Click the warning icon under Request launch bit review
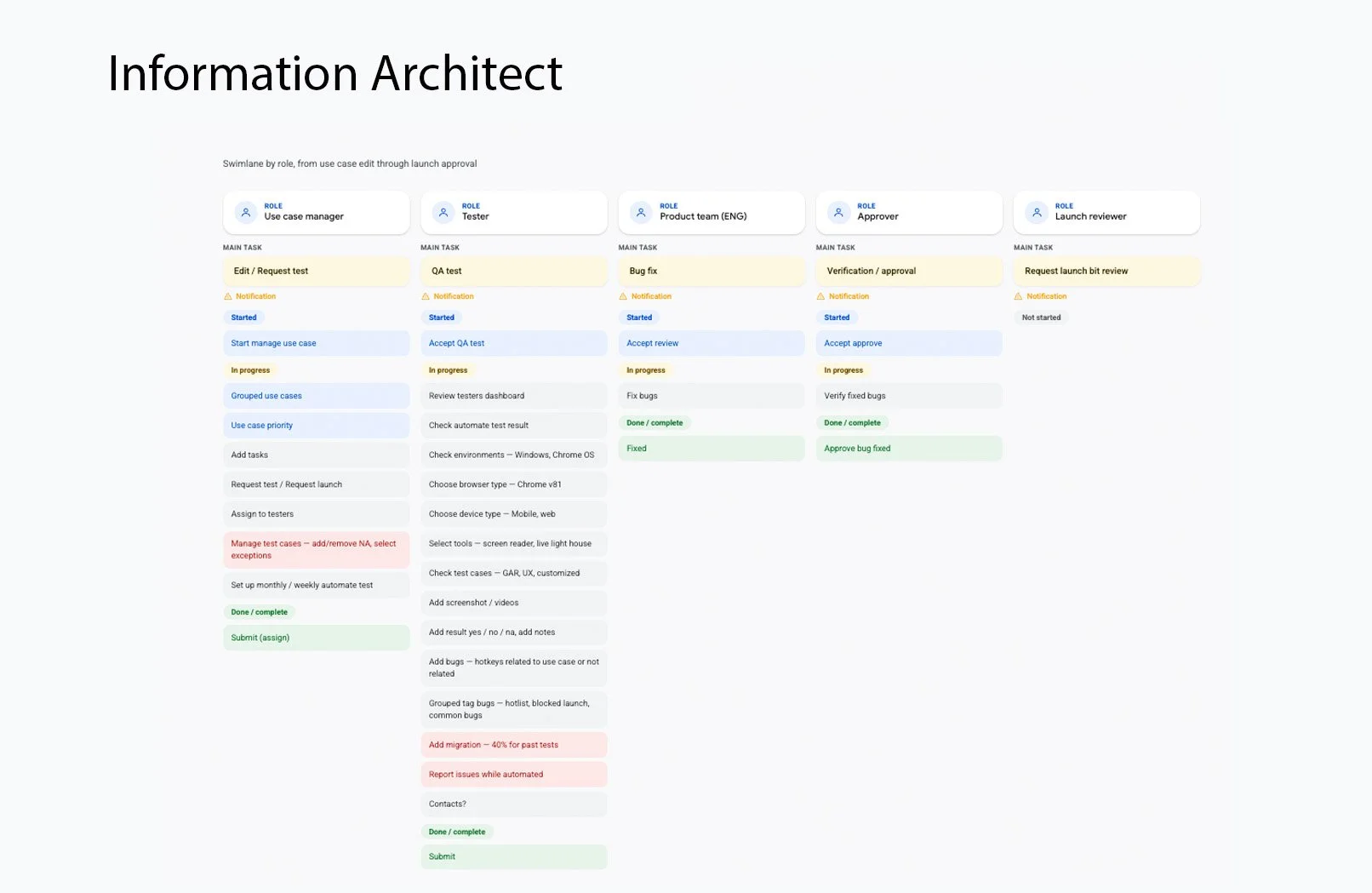This screenshot has width=1372, height=893. click(x=1018, y=296)
